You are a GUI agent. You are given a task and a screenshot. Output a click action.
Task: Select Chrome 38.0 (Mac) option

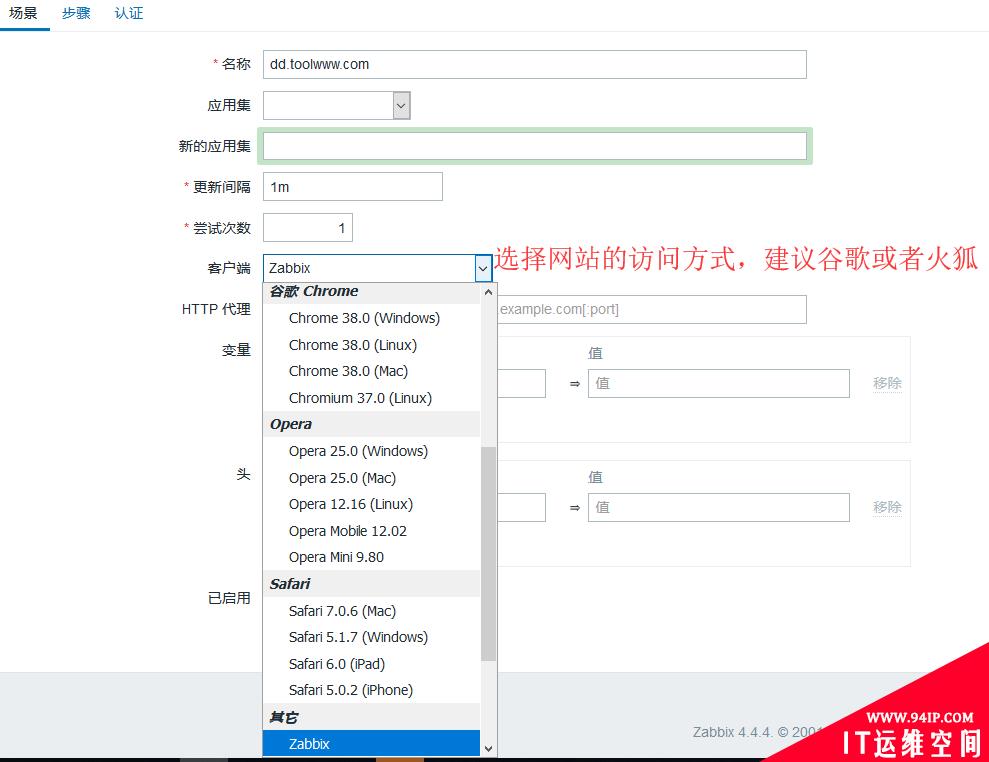point(371,371)
